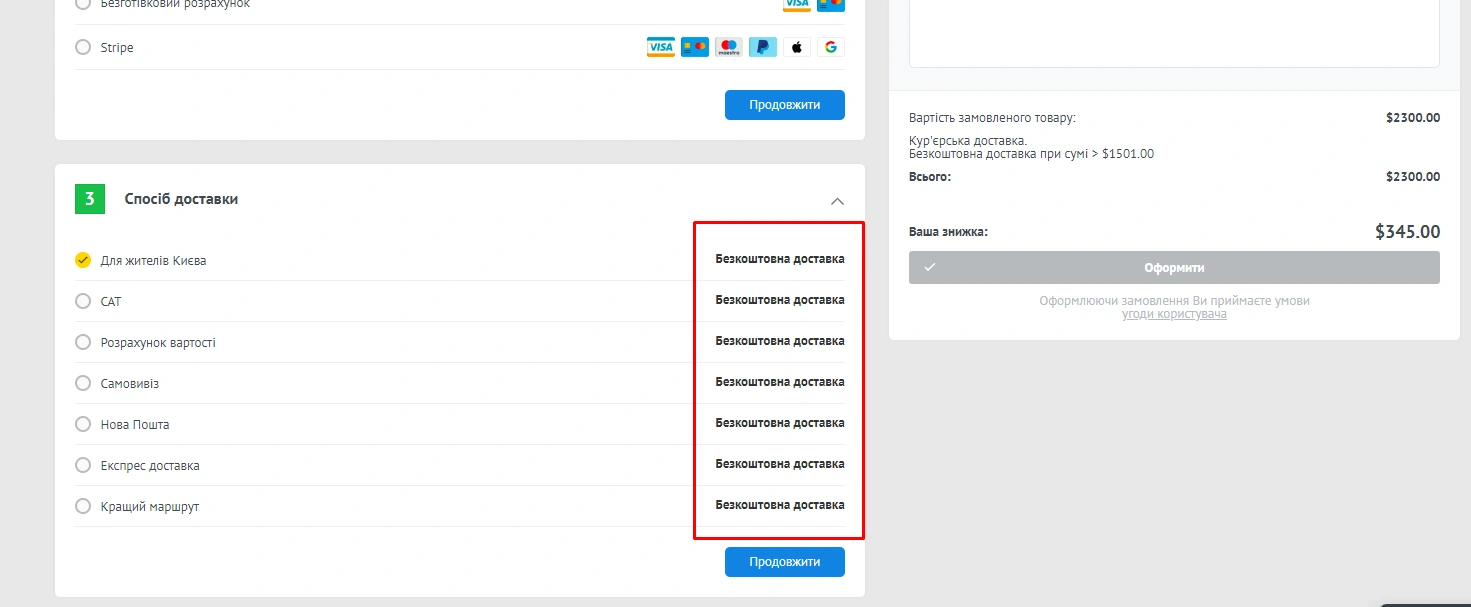This screenshot has width=1471, height=607.
Task: Select Кращий маршрут delivery option
Action: 83,506
